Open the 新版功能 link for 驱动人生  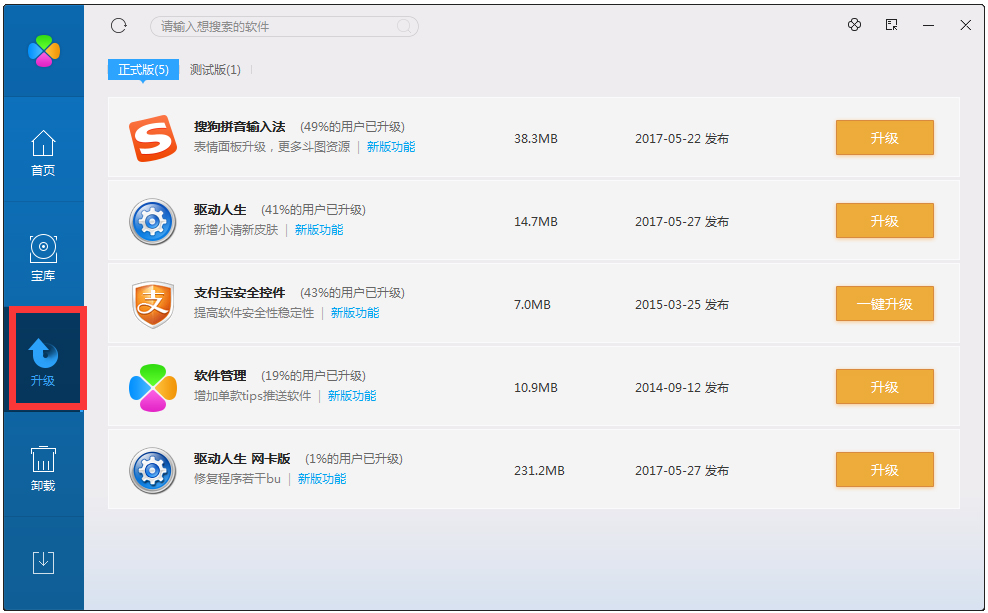[x=320, y=229]
